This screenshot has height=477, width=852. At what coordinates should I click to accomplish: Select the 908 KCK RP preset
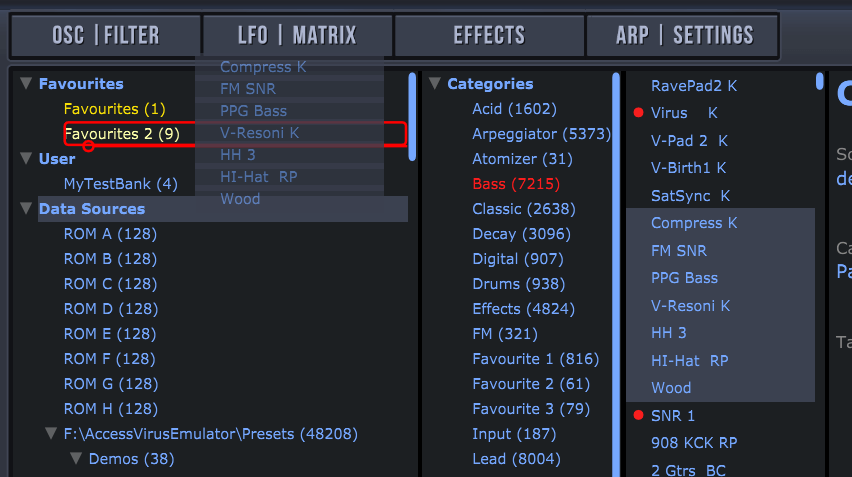click(694, 442)
